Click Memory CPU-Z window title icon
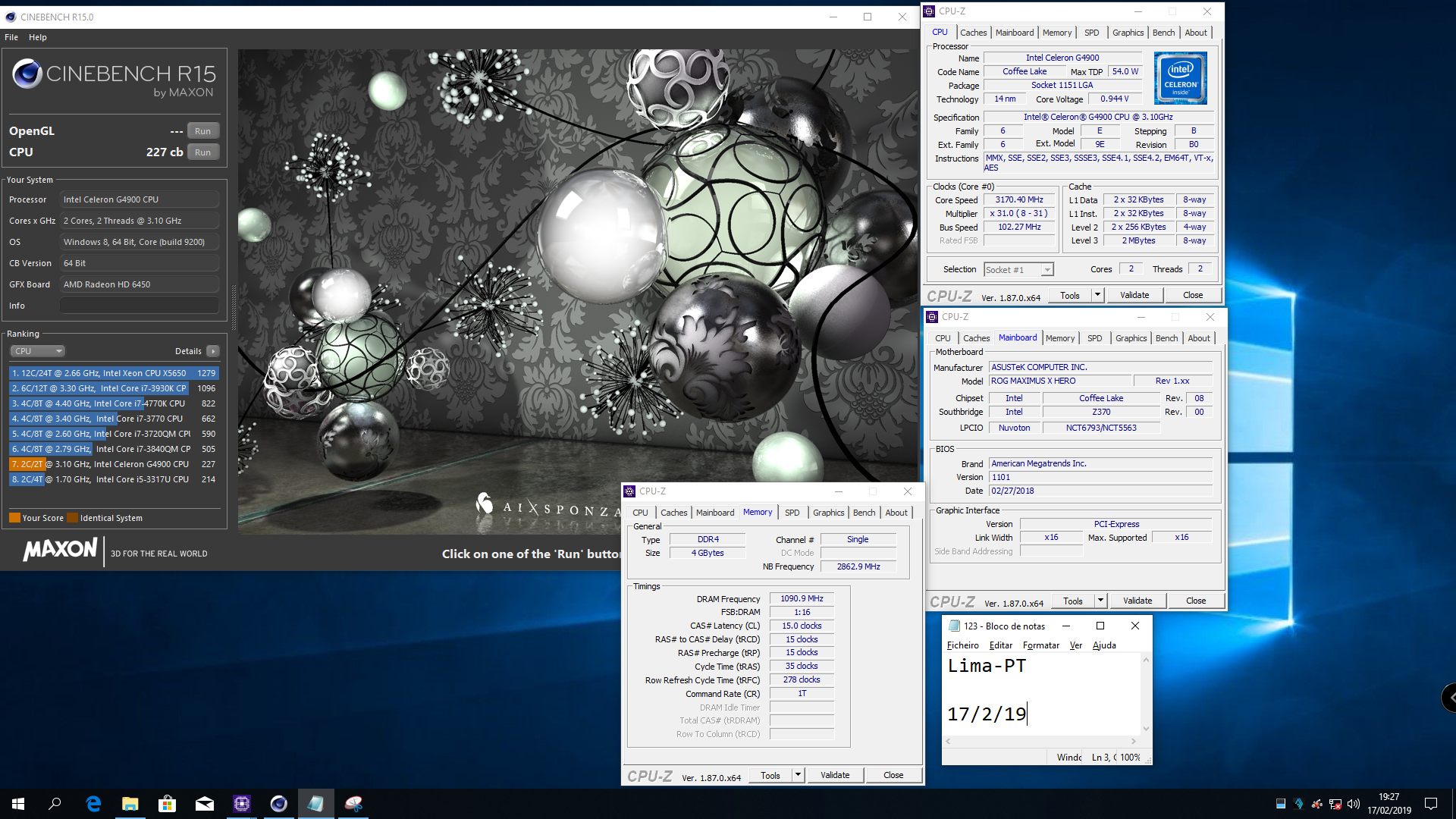Viewport: 1456px width, 819px height. (x=629, y=491)
